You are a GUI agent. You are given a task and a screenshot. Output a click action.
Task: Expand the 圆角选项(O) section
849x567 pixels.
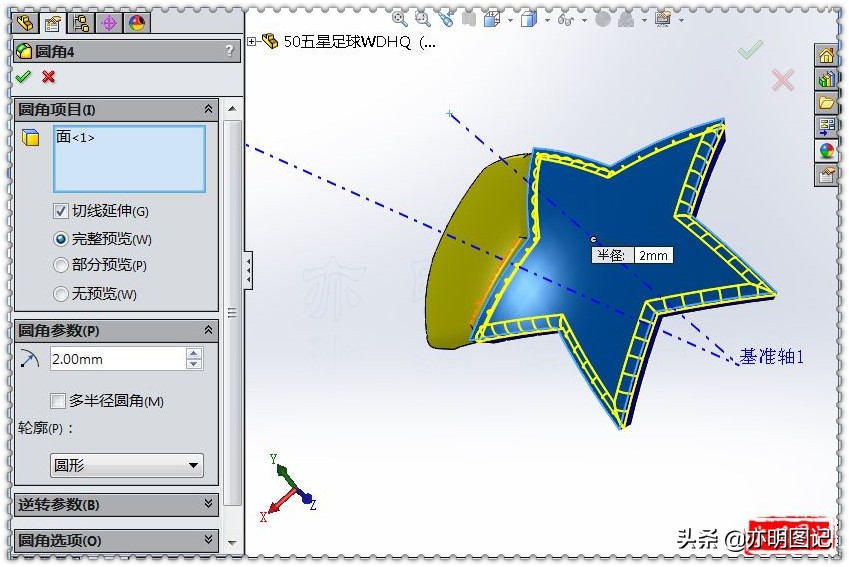pyautogui.click(x=208, y=540)
